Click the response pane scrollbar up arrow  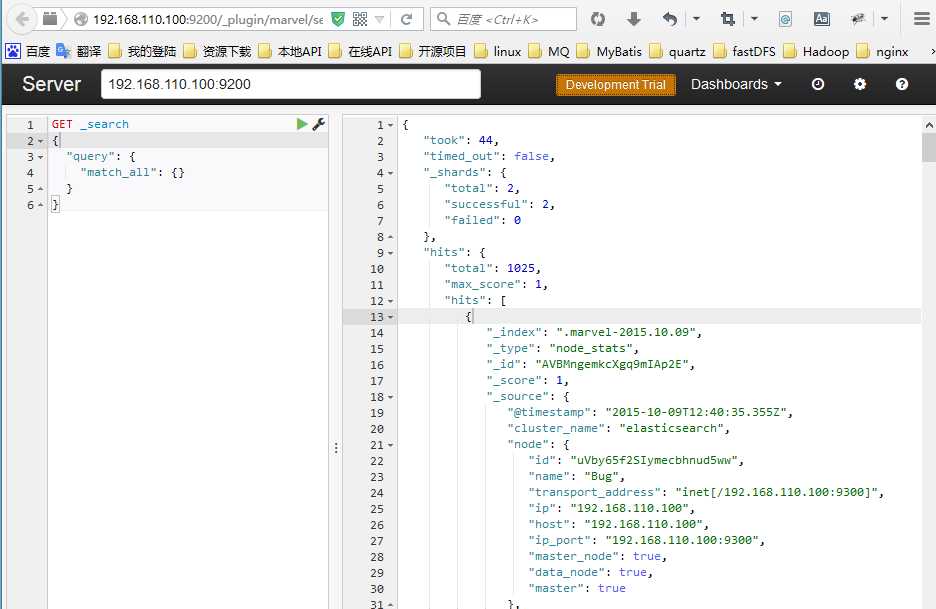click(929, 125)
